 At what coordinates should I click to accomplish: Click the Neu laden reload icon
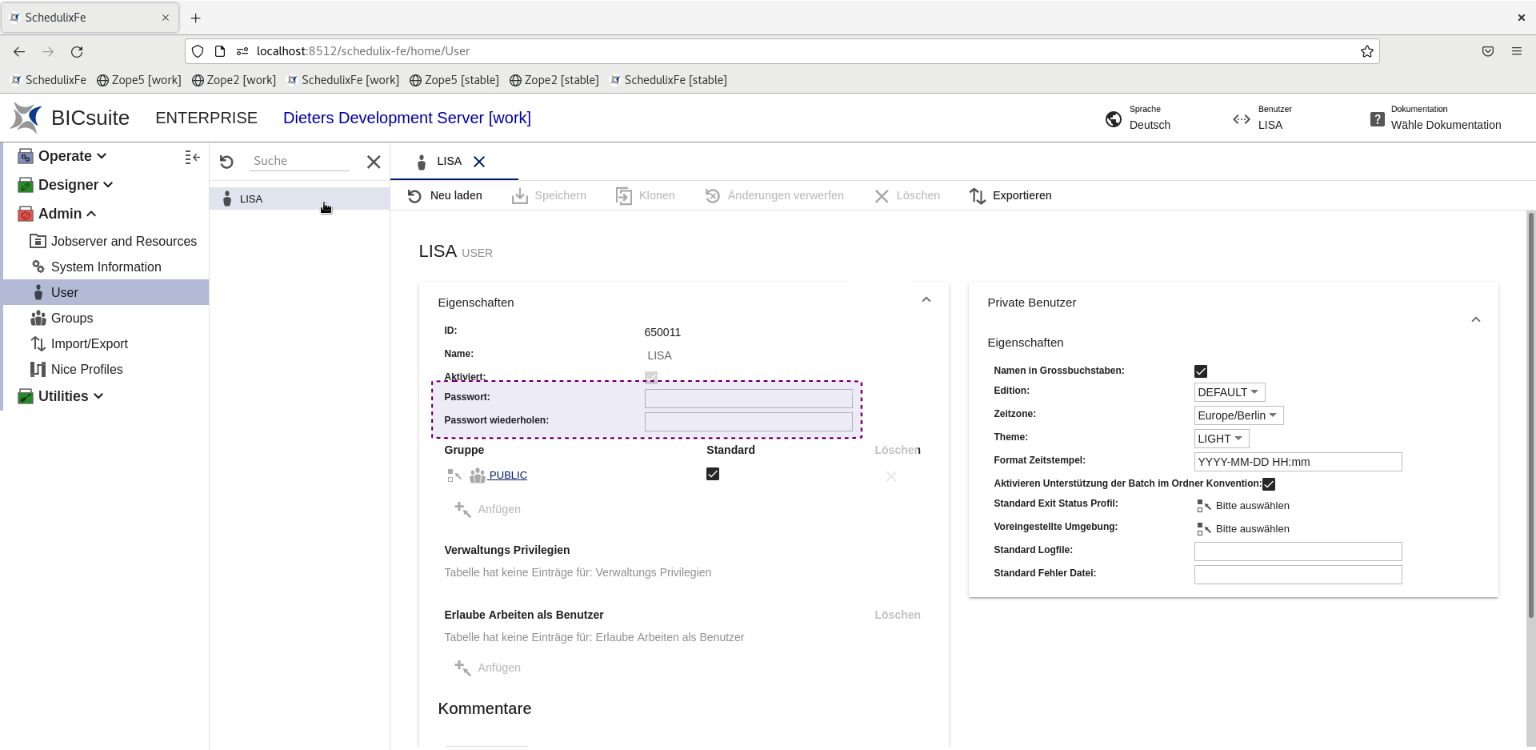415,196
